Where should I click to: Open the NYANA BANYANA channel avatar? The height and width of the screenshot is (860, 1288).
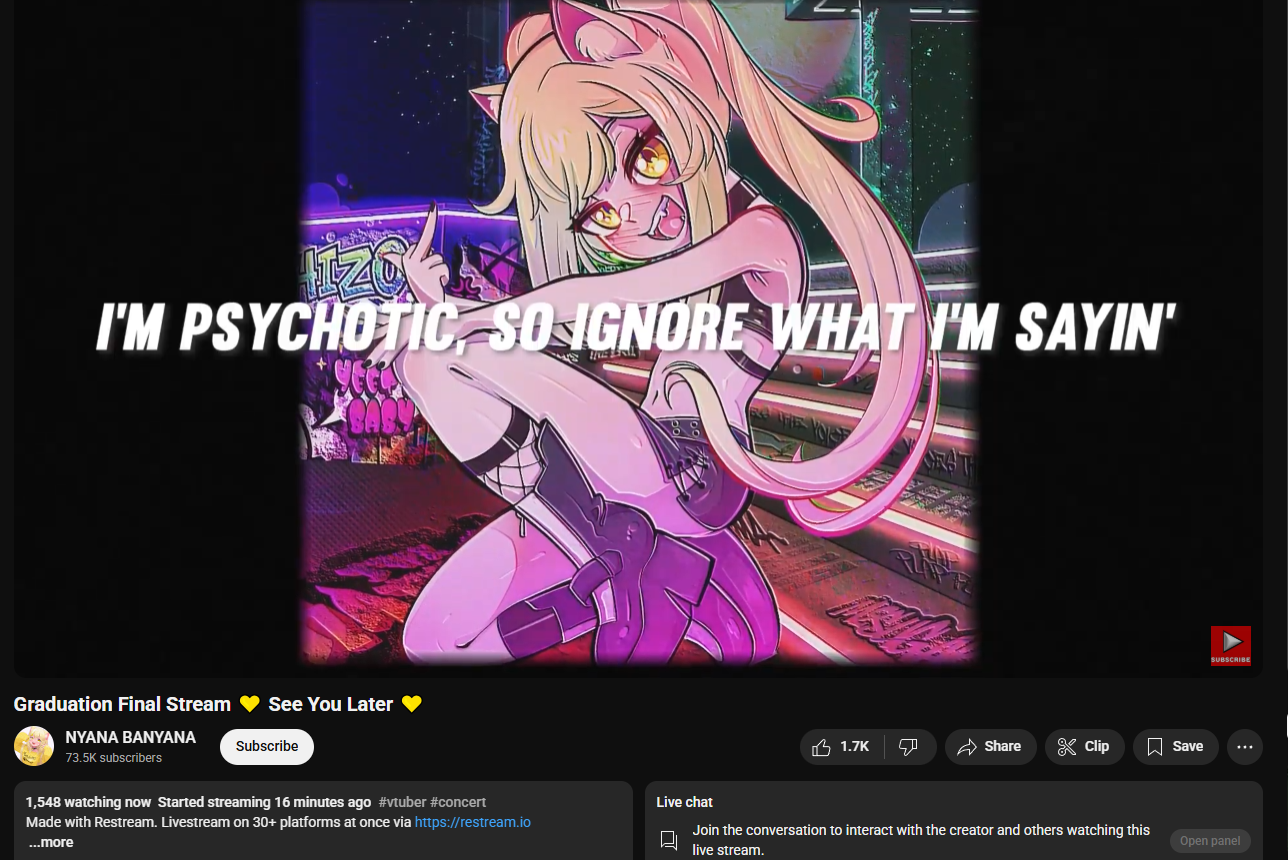click(34, 746)
